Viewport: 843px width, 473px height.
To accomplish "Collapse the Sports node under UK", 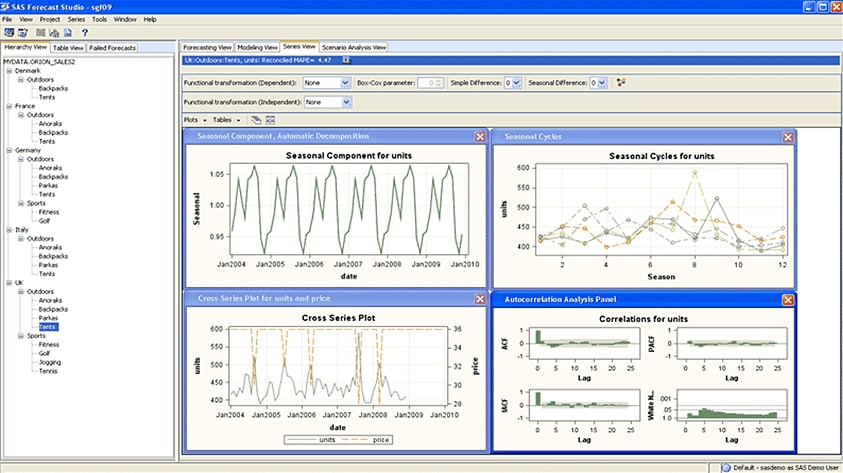I will (x=21, y=335).
